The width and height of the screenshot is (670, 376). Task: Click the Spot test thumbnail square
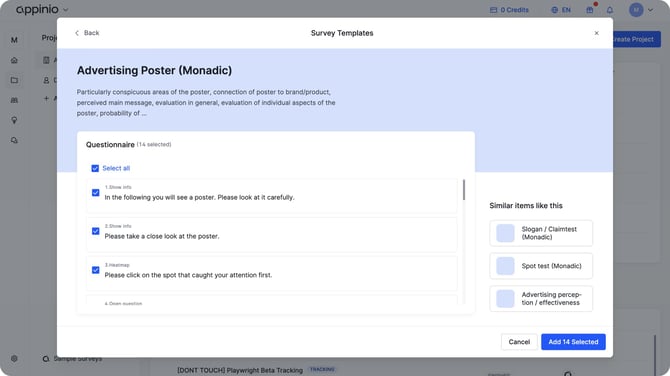pos(505,266)
